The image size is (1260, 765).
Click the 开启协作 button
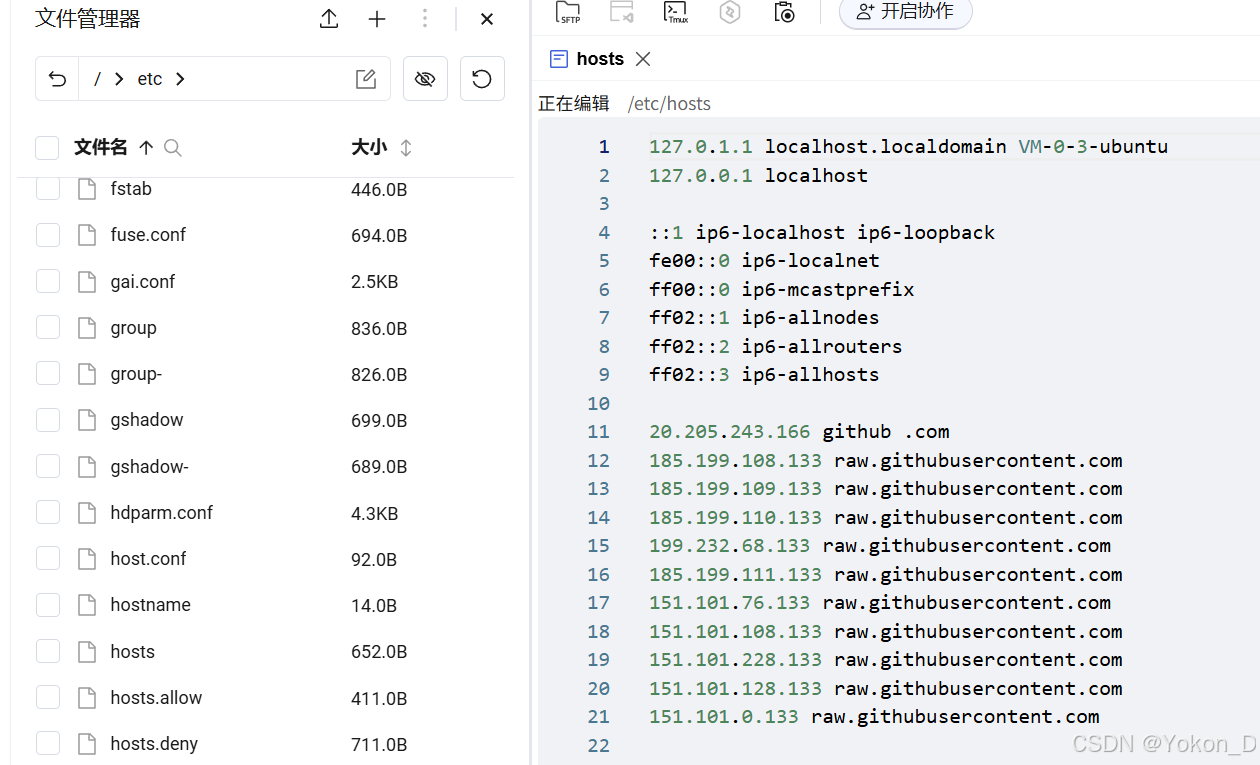click(906, 12)
